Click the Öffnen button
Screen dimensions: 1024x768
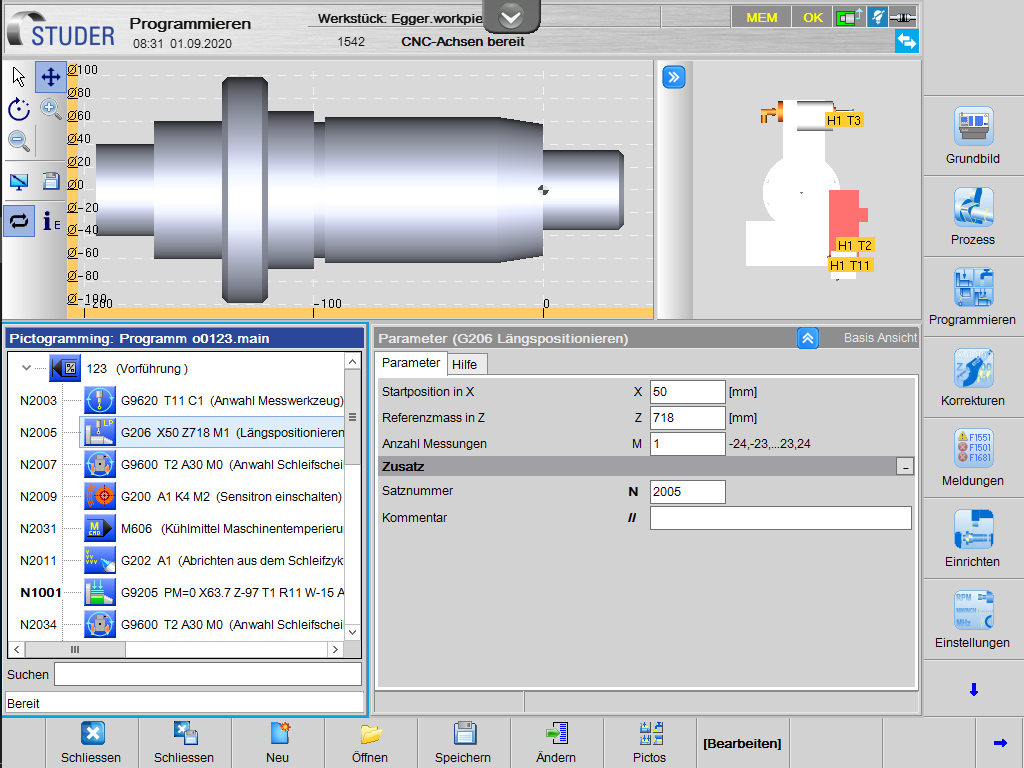tap(370, 741)
